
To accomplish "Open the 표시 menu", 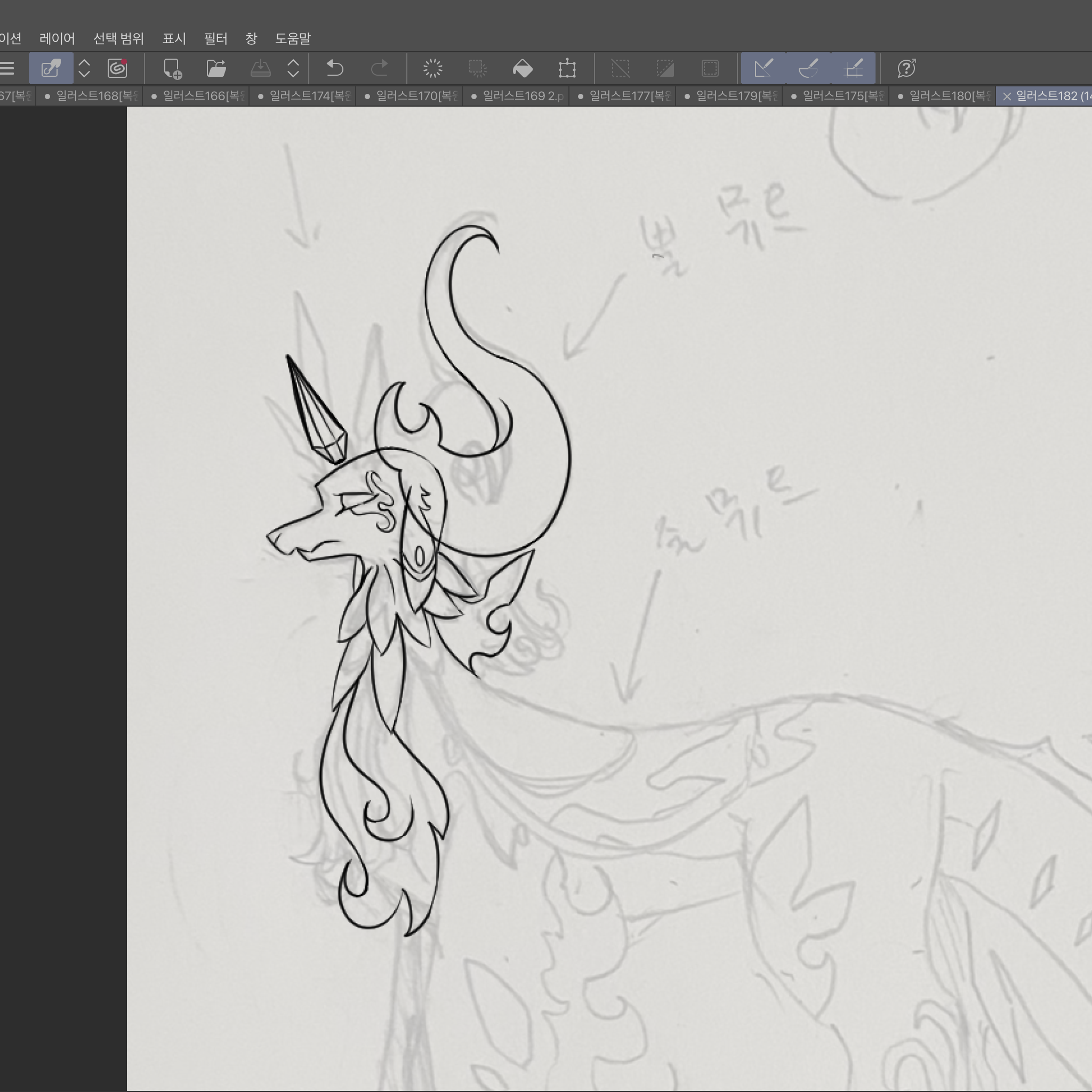I will pyautogui.click(x=174, y=38).
